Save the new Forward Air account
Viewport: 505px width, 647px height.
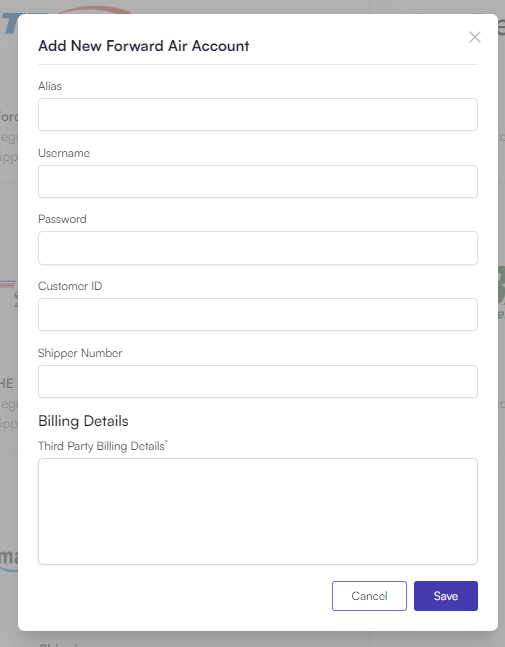point(446,596)
